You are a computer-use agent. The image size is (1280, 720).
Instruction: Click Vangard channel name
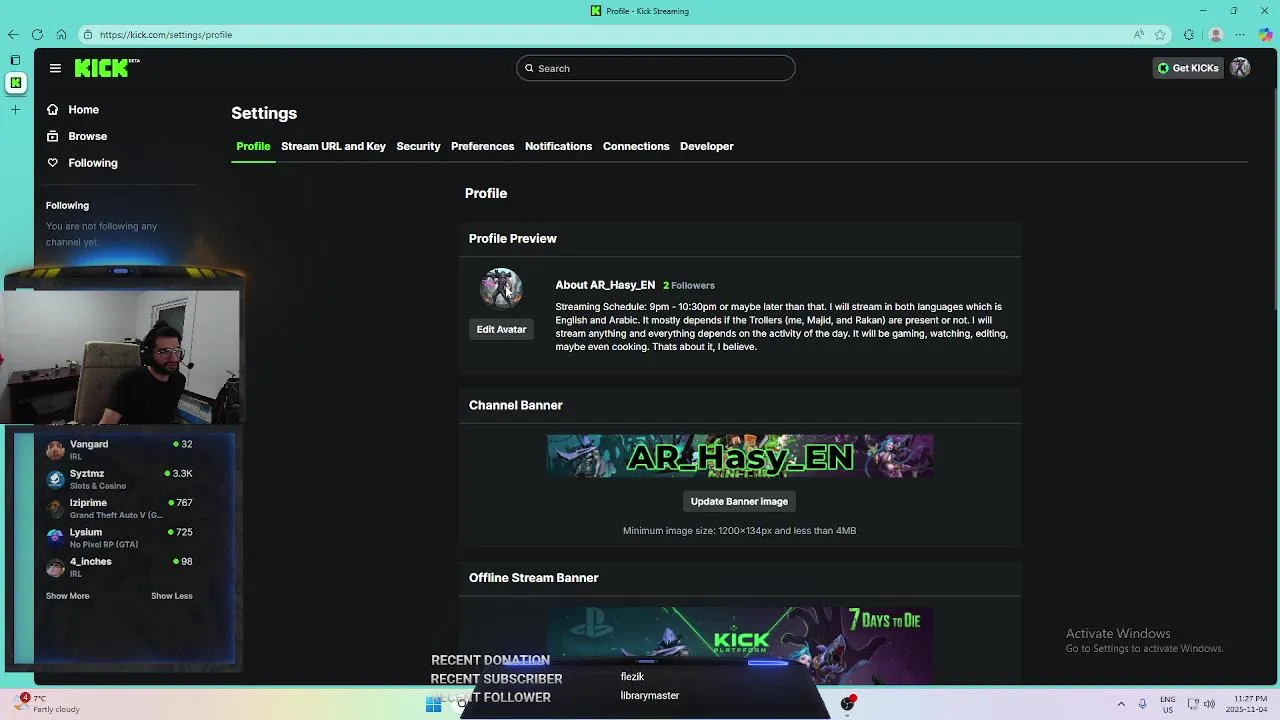point(89,444)
